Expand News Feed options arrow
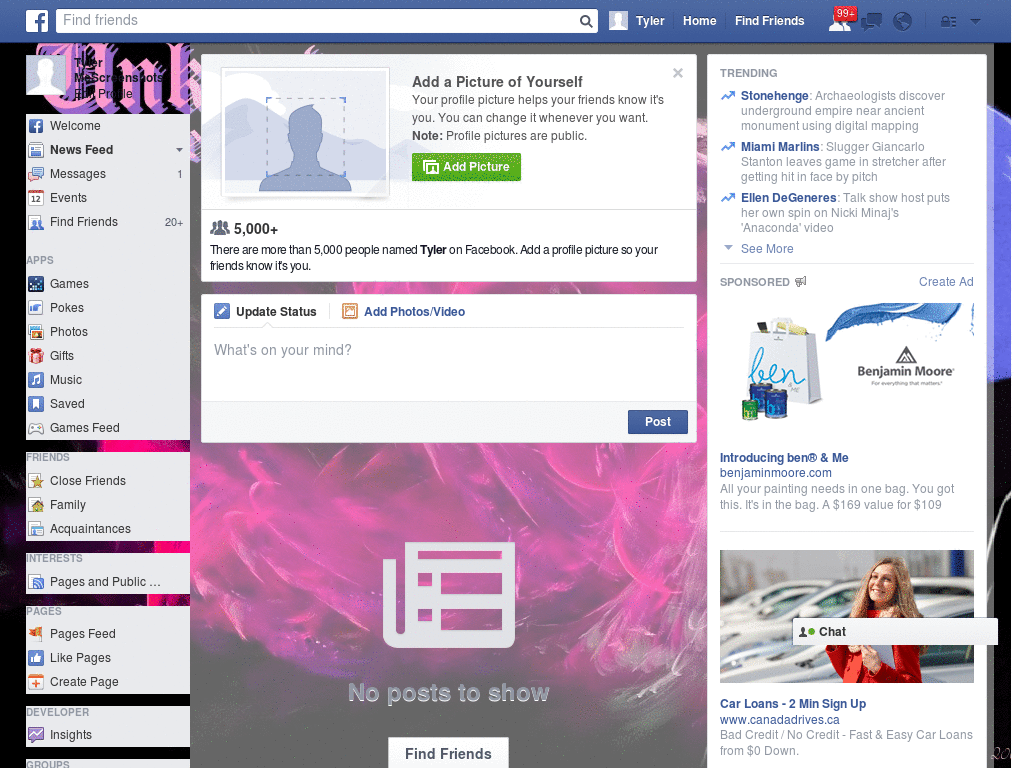Screen dimensions: 1024x768 [x=179, y=150]
